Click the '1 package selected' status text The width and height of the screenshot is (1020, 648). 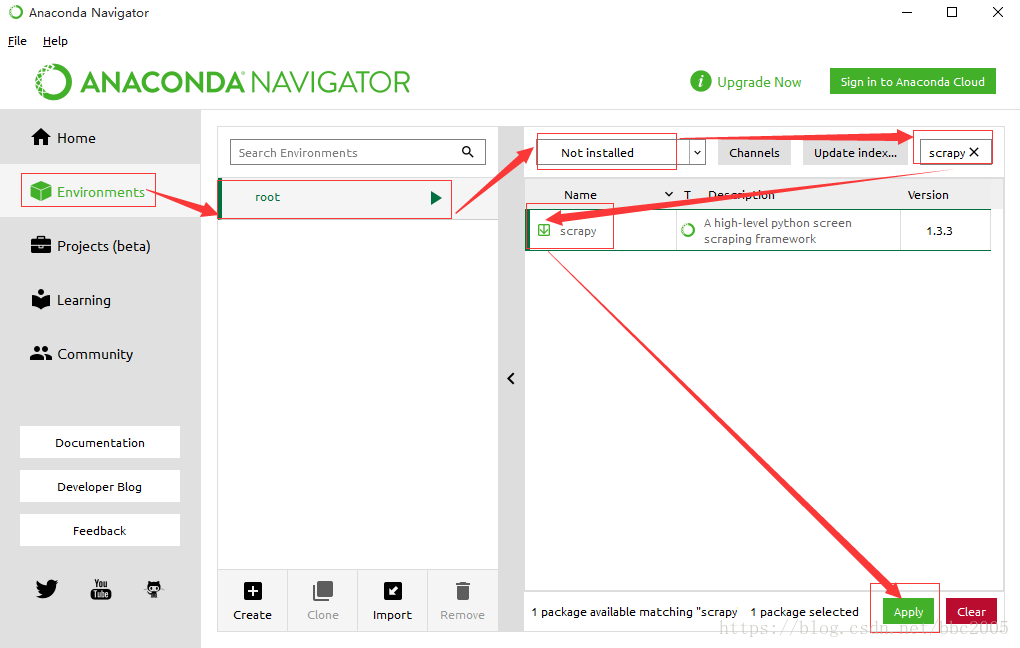804,612
